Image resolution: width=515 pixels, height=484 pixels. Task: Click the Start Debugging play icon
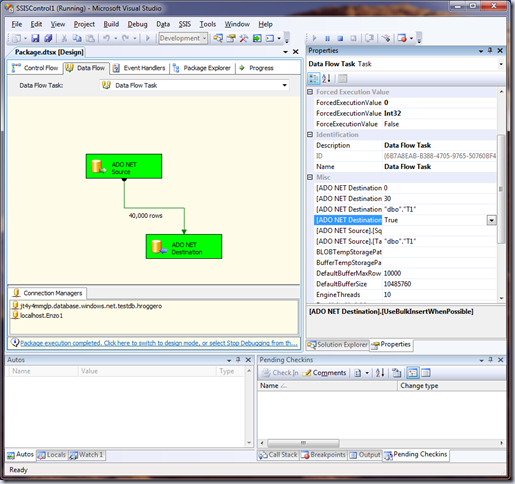pos(148,38)
